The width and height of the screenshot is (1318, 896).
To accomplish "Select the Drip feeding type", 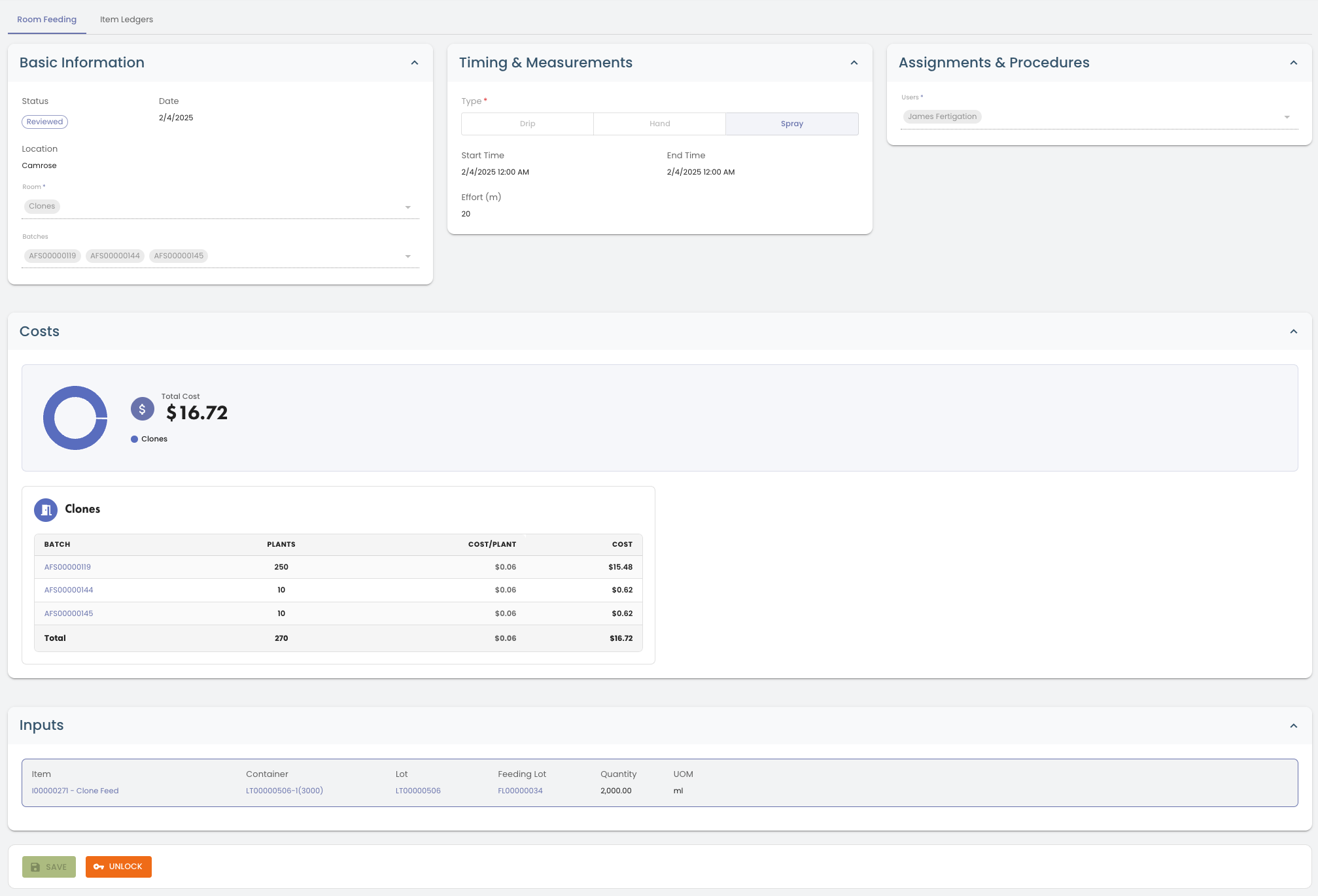I will point(527,124).
